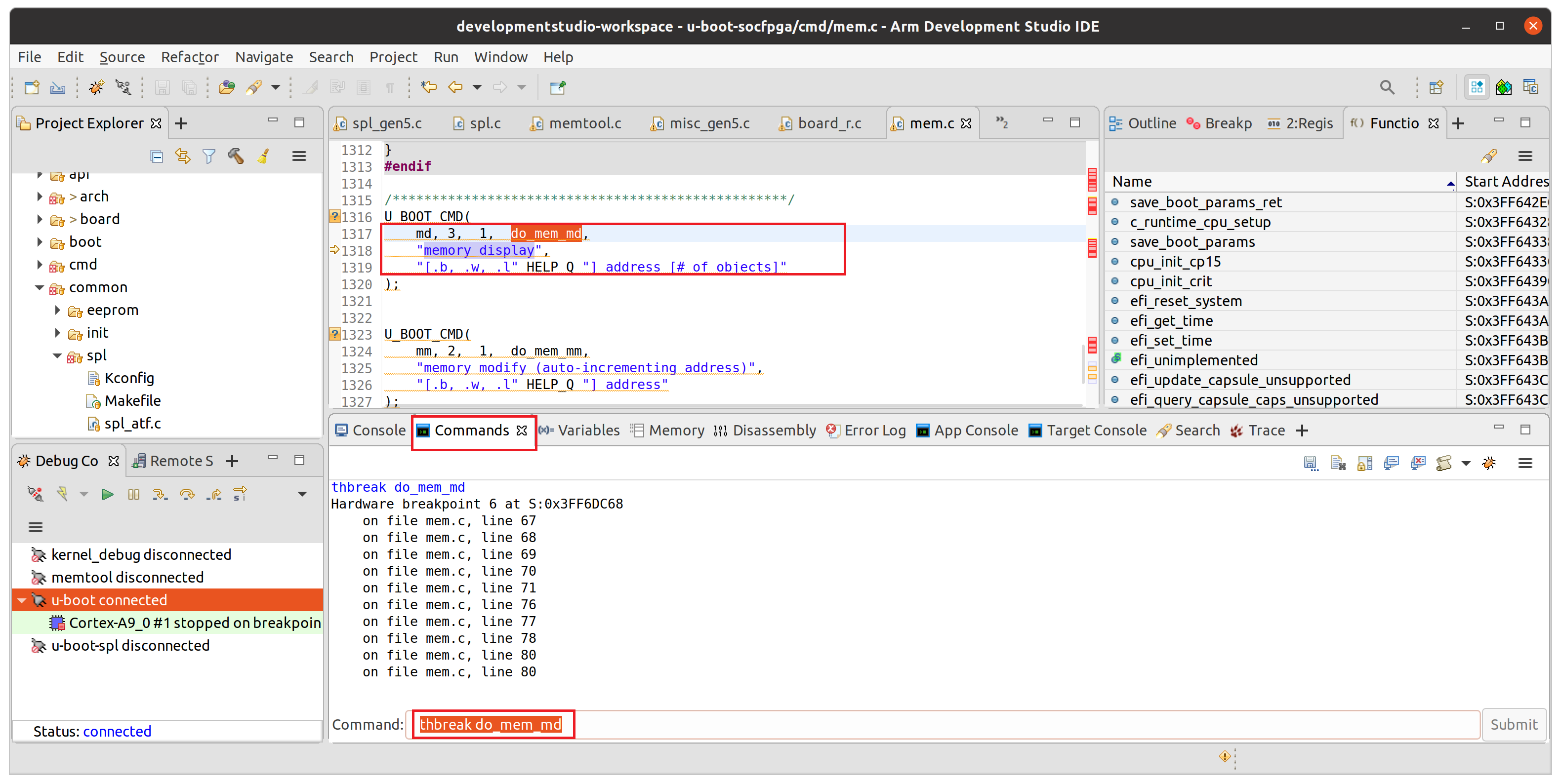Click the Step Into source line icon

click(160, 494)
